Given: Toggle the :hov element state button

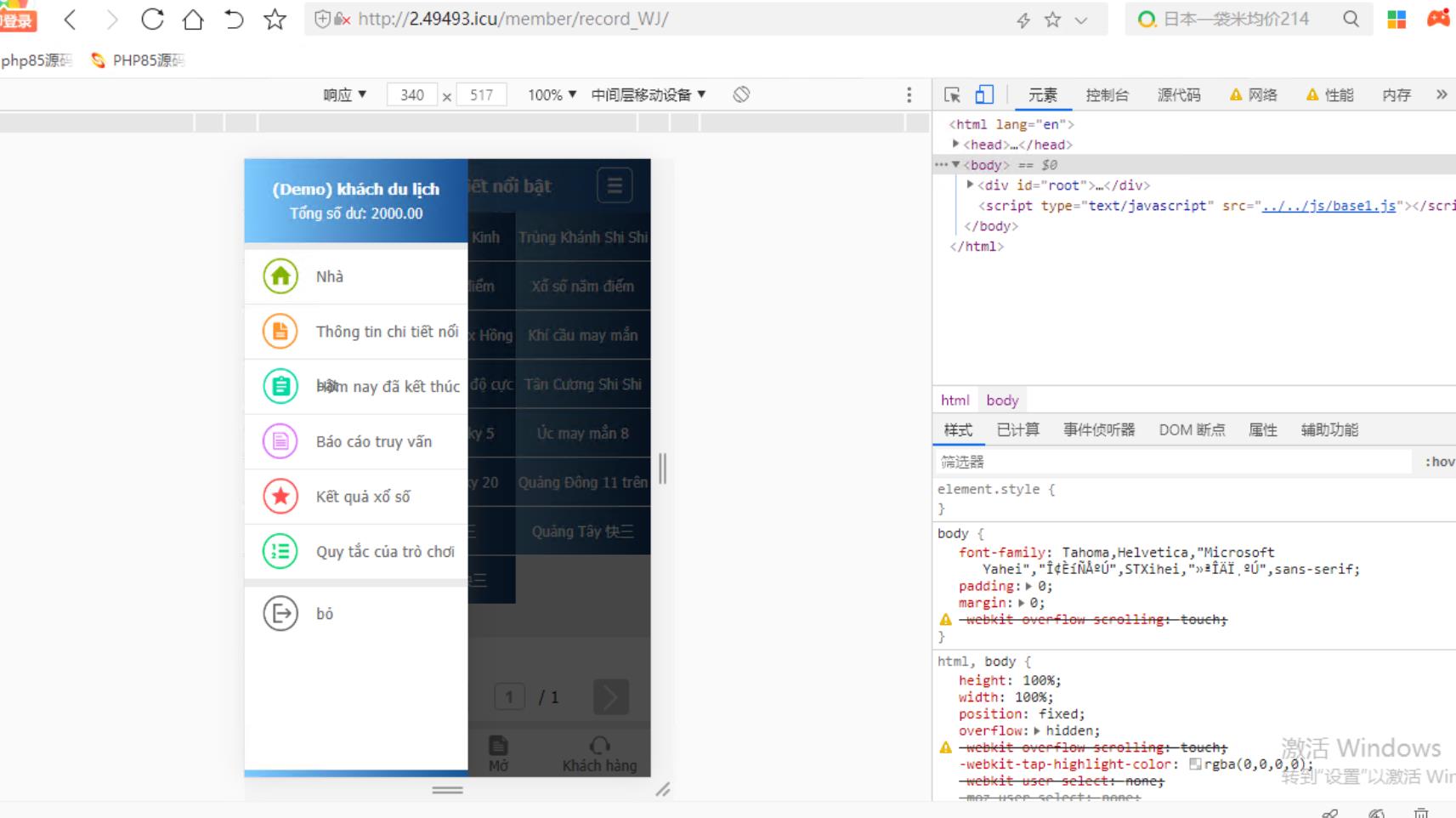Looking at the screenshot, I should [x=1439, y=462].
